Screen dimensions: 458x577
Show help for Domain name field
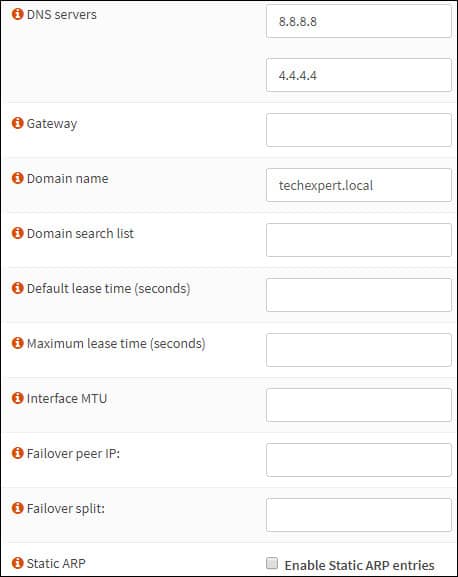pyautogui.click(x=17, y=178)
